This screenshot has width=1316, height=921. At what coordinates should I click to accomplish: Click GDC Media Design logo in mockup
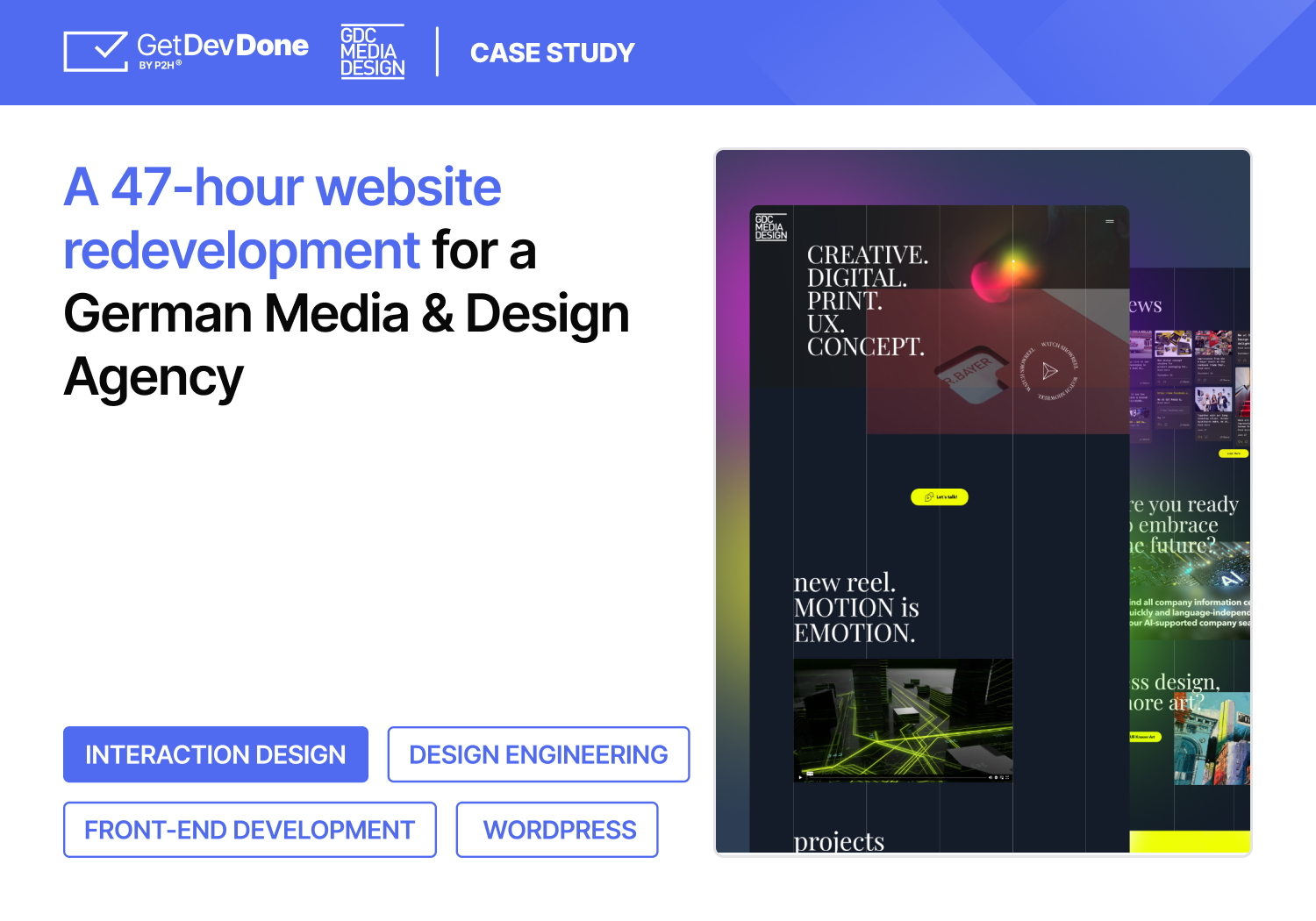pyautogui.click(x=770, y=227)
